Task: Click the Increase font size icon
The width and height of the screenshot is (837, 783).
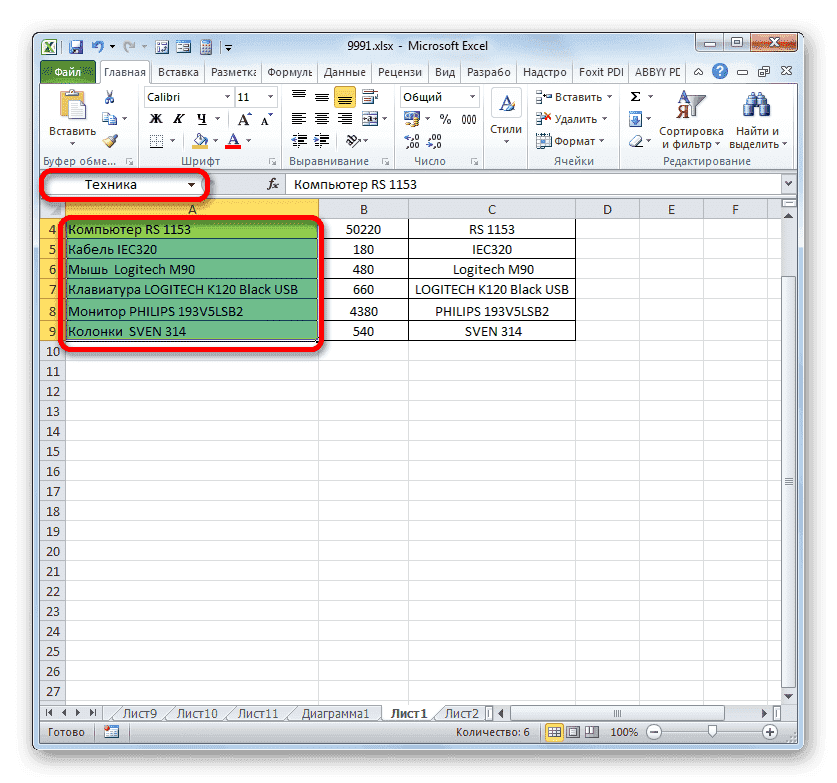Action: pos(245,119)
